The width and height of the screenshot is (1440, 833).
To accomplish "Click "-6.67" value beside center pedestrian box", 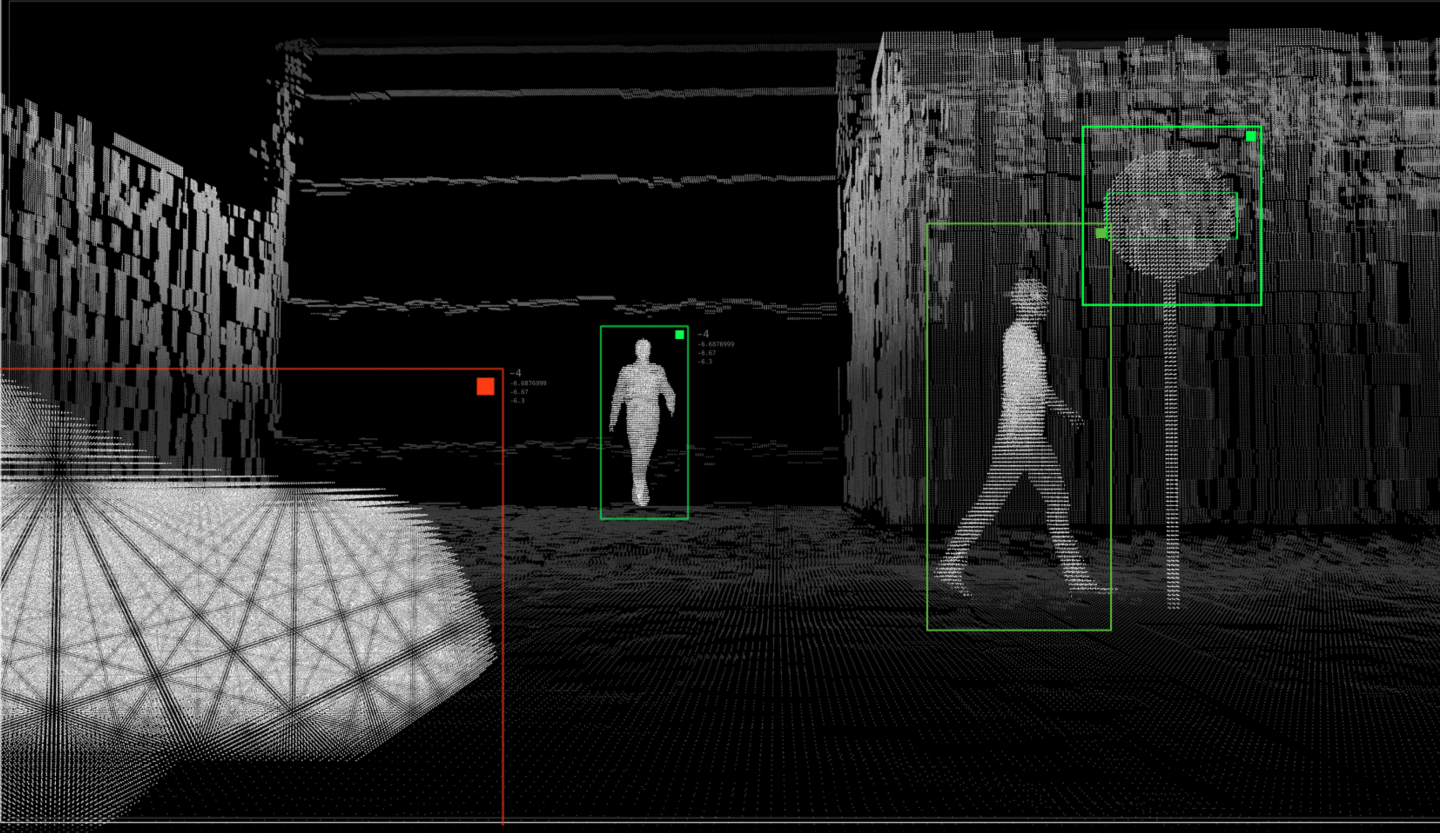I will 706,353.
